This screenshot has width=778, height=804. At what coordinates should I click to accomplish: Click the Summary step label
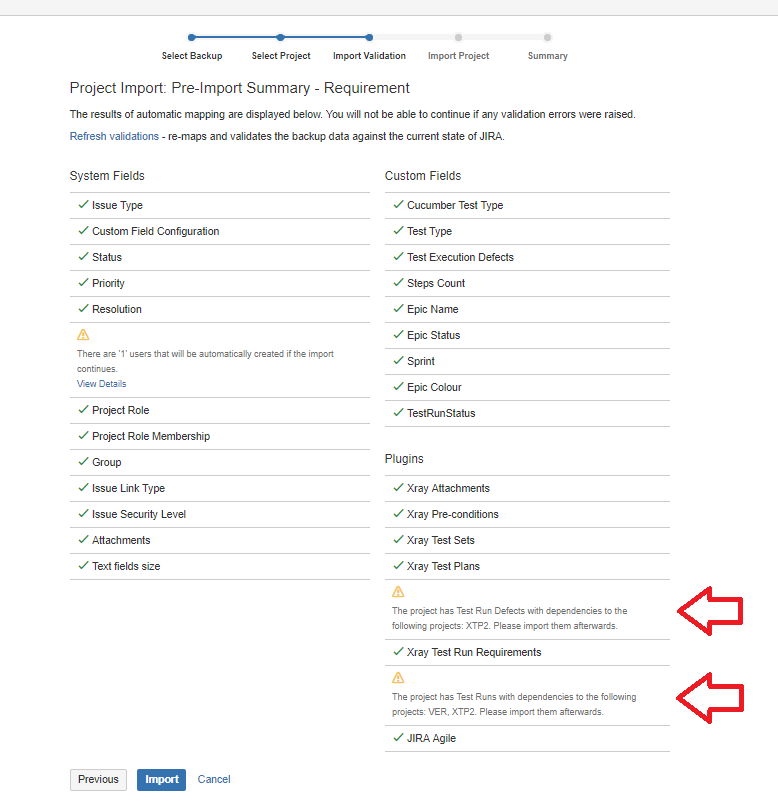coord(548,55)
